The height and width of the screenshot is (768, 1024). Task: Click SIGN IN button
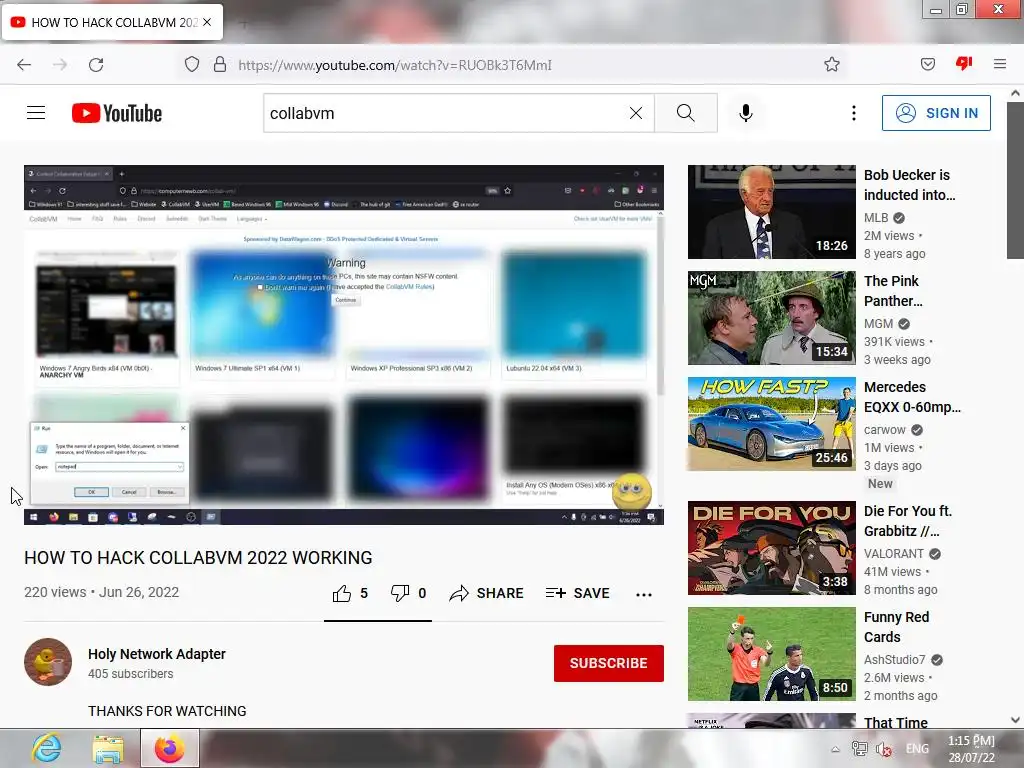(936, 113)
